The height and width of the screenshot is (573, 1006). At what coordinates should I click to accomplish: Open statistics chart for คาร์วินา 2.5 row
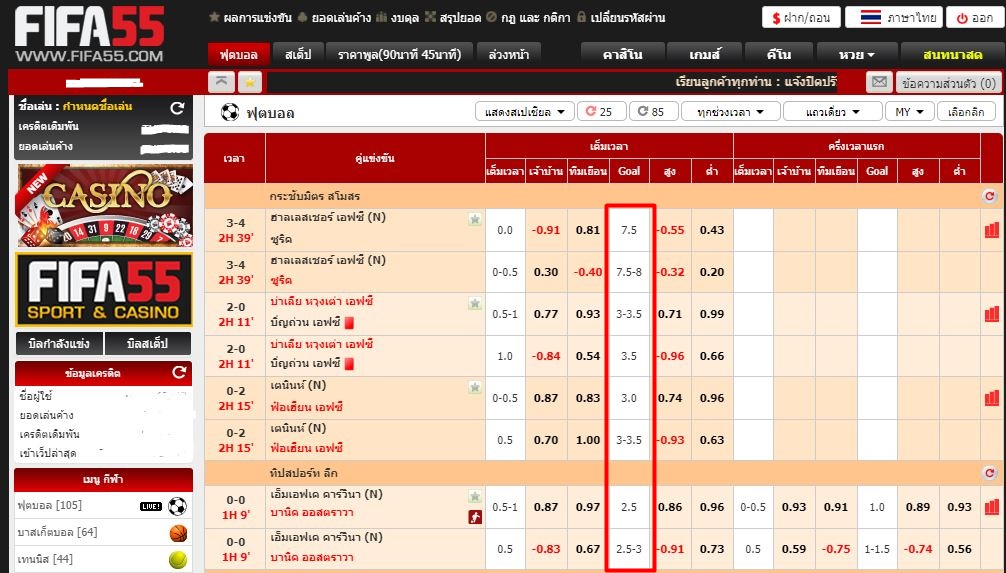tap(992, 507)
